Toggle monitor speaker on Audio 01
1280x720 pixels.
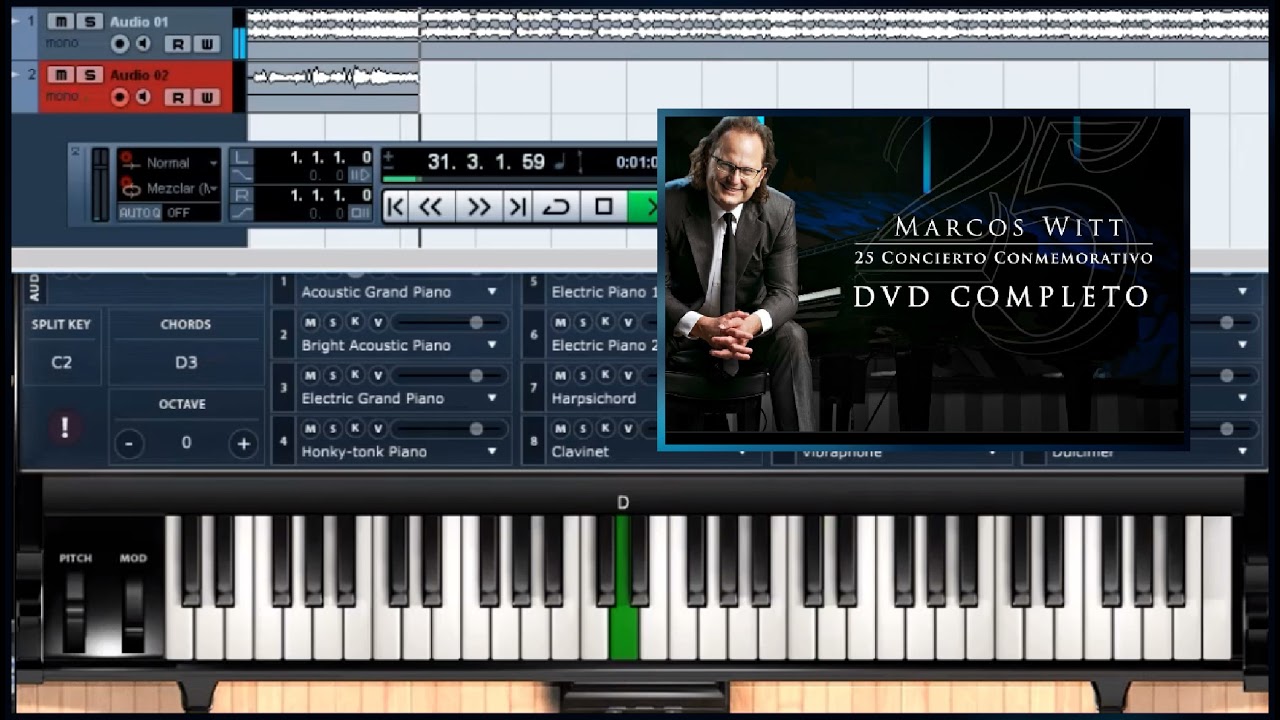coord(144,43)
